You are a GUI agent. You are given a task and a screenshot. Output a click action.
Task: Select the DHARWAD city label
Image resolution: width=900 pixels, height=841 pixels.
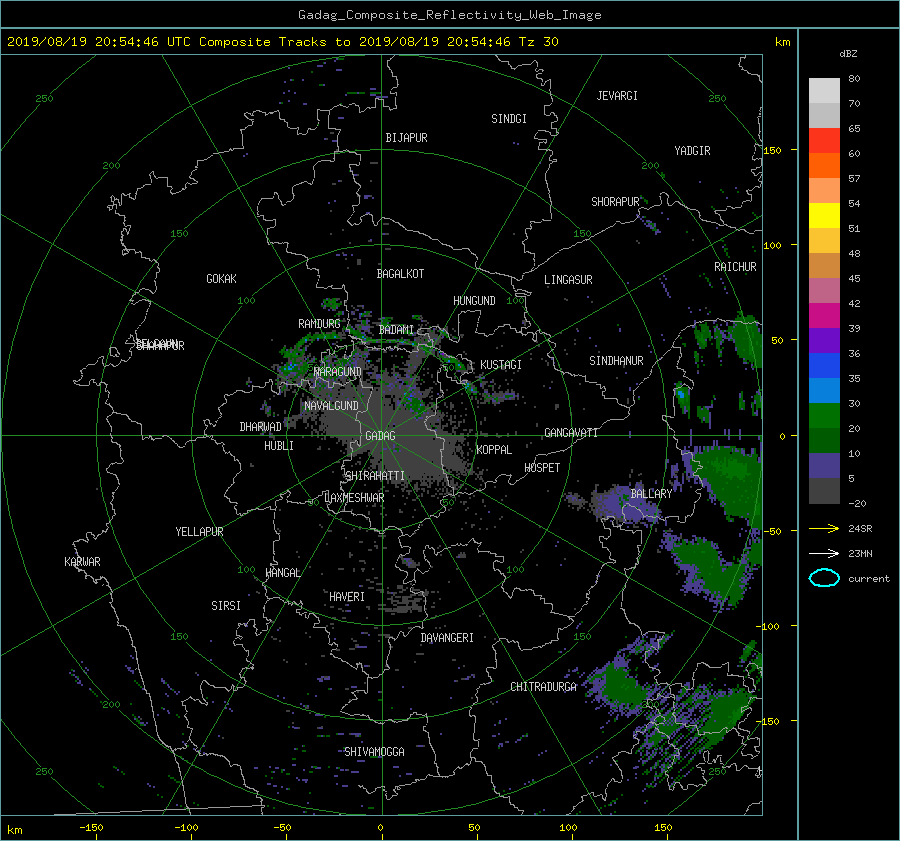point(260,427)
